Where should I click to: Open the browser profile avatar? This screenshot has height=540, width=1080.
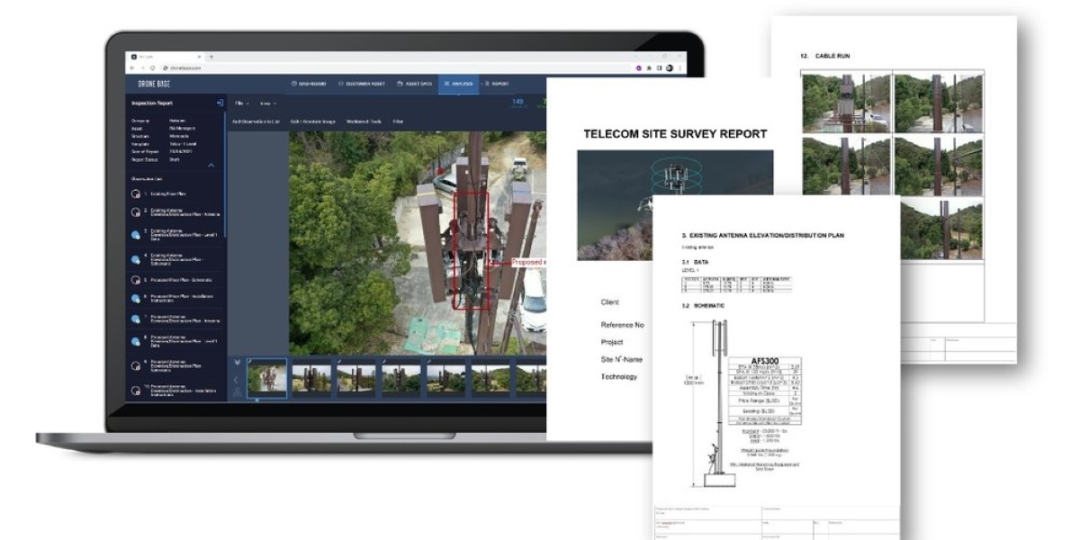[x=669, y=67]
